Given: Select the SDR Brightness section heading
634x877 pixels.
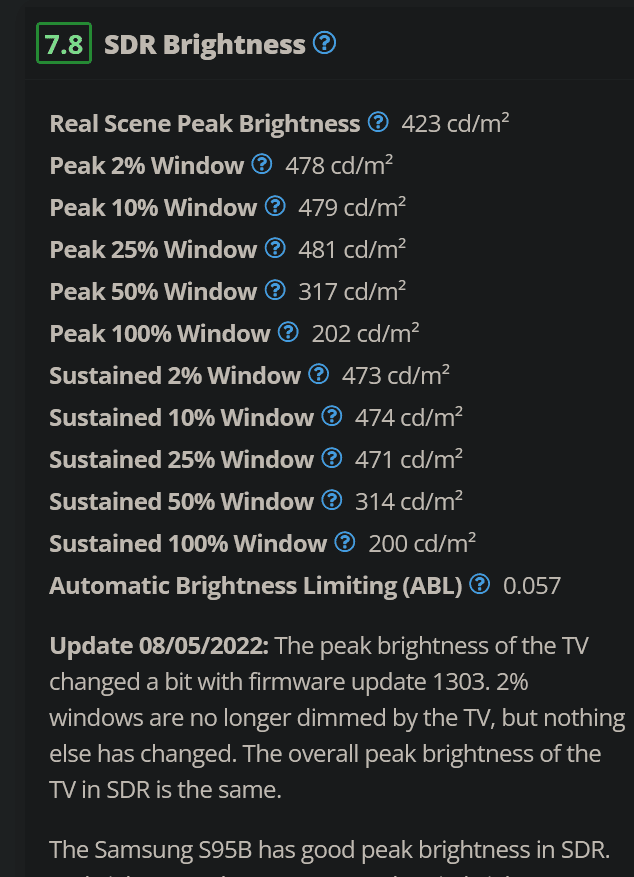Looking at the screenshot, I should click(x=205, y=44).
